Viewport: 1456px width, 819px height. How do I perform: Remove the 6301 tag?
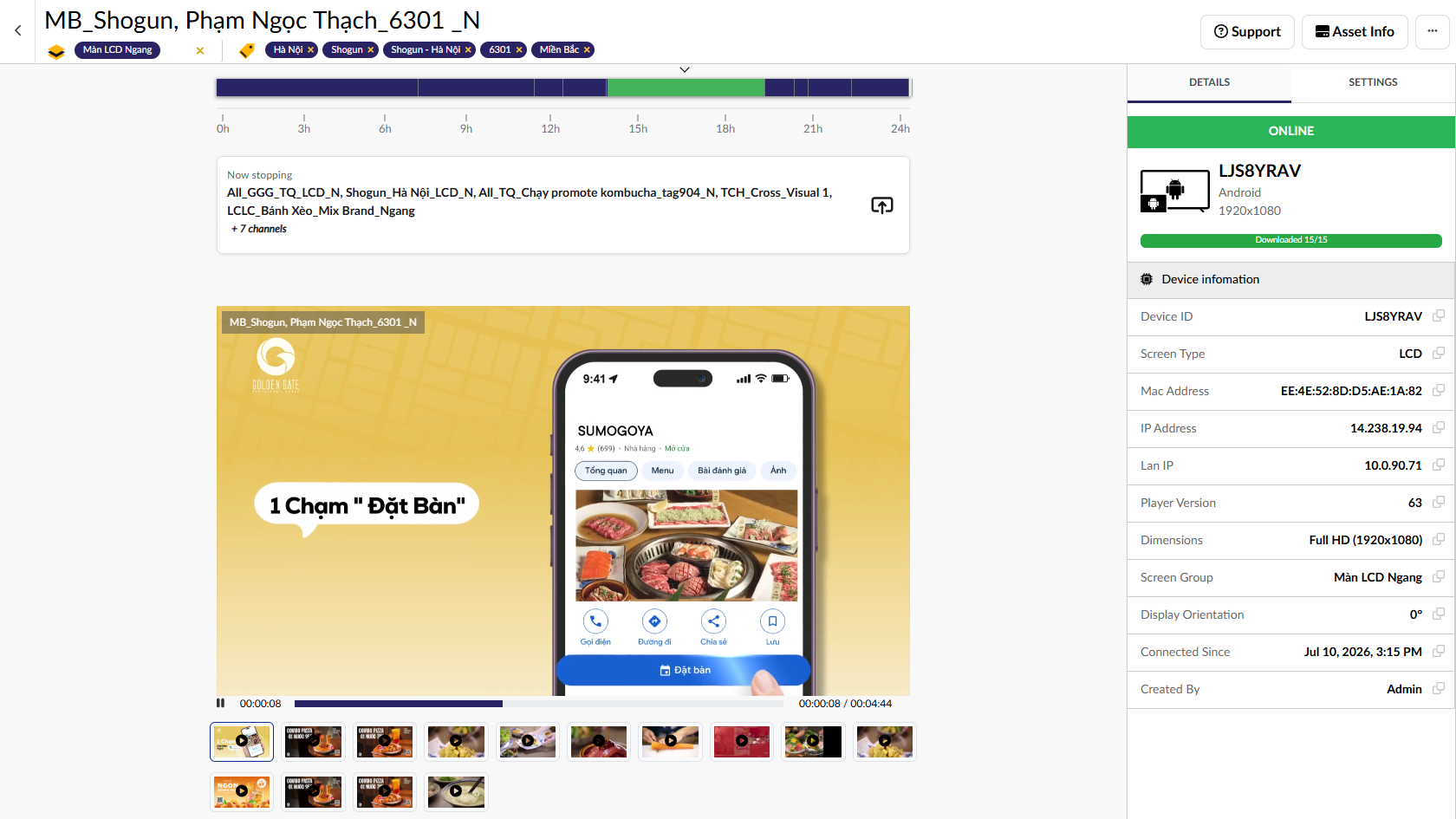[x=519, y=50]
